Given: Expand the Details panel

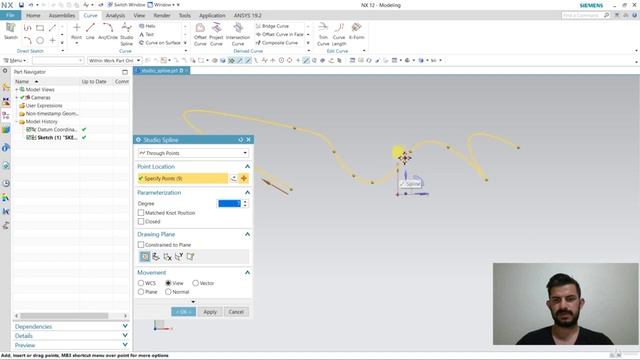Looking at the screenshot, I should tap(125, 336).
